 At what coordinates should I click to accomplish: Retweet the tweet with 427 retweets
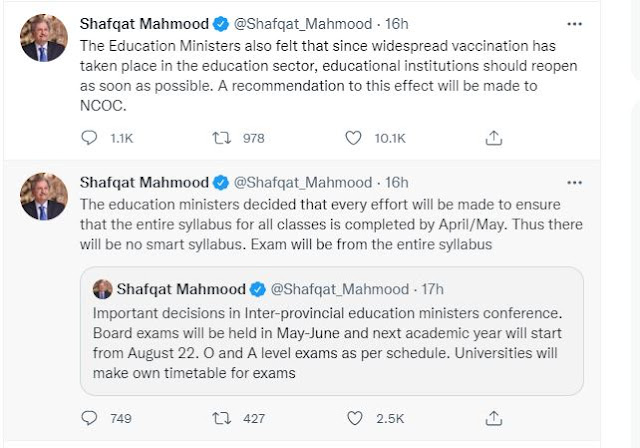pos(224,417)
